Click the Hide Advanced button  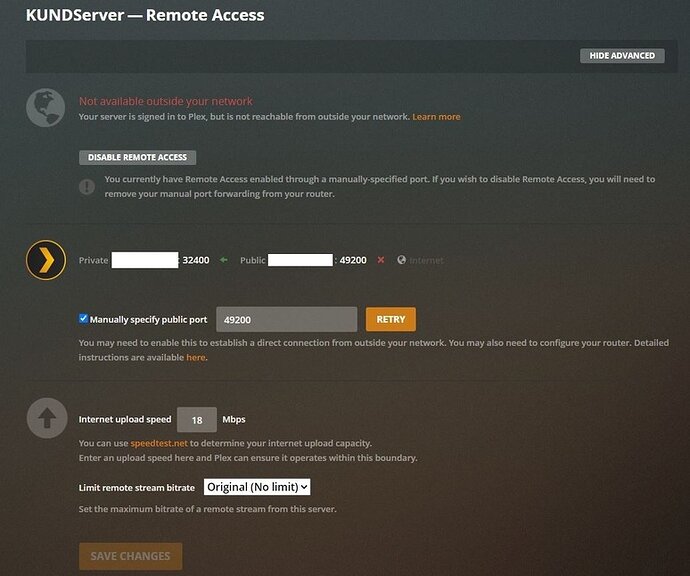(622, 55)
